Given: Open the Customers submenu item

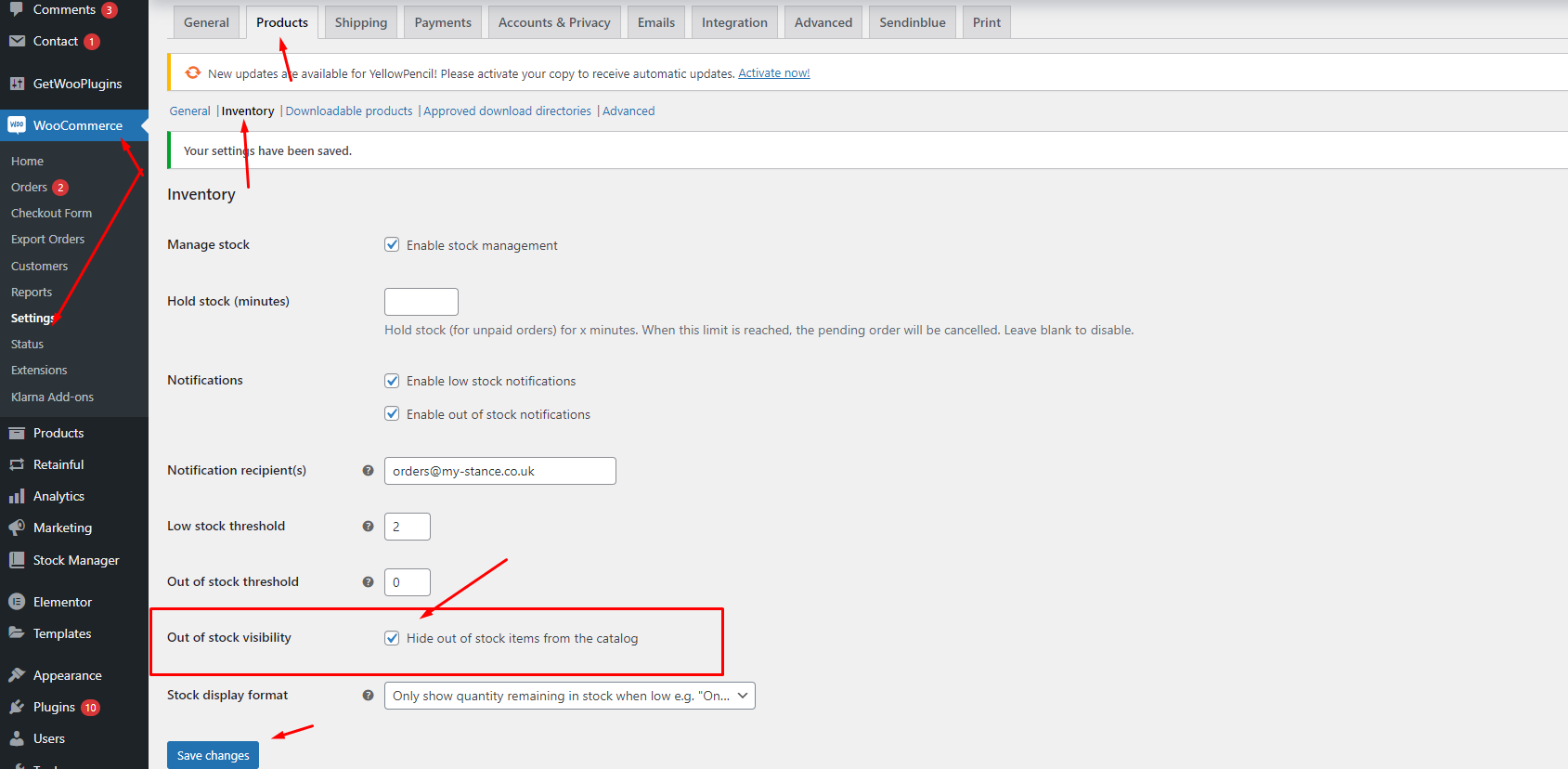Looking at the screenshot, I should point(39,266).
